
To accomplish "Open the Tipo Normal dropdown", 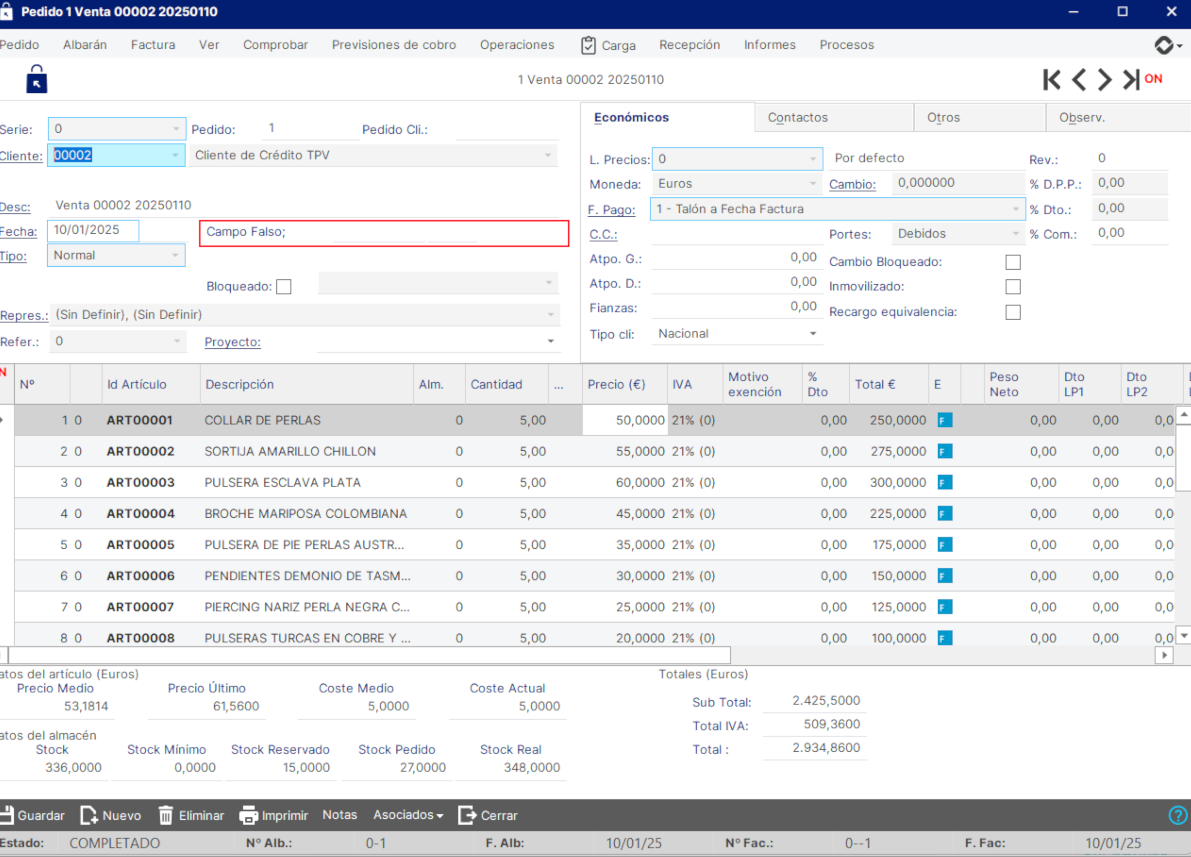I will [x=175, y=255].
